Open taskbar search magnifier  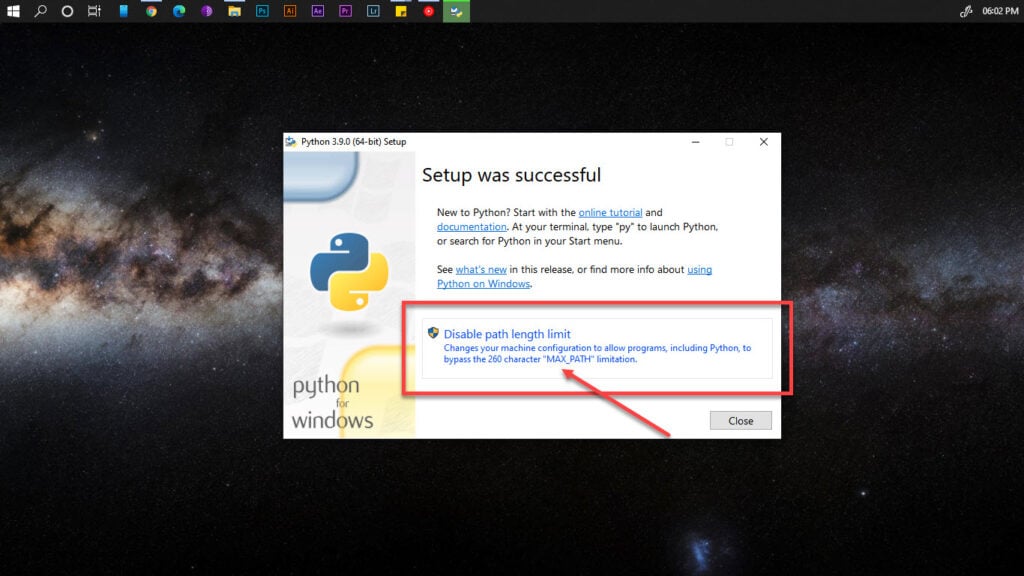40,11
